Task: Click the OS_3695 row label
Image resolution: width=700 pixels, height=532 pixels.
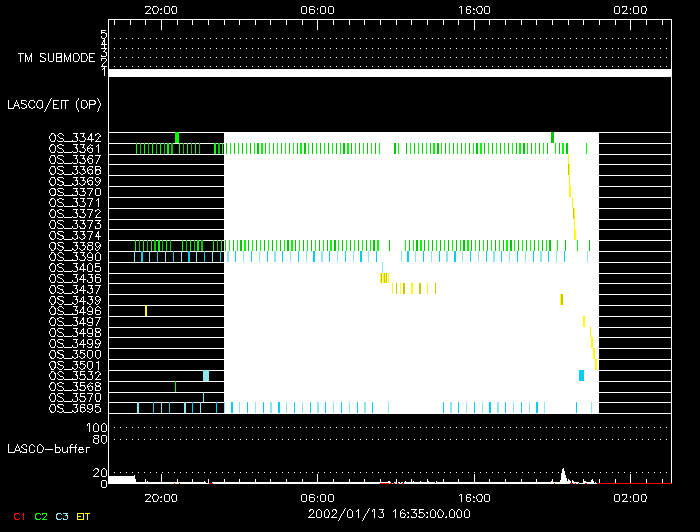Action: (75, 408)
